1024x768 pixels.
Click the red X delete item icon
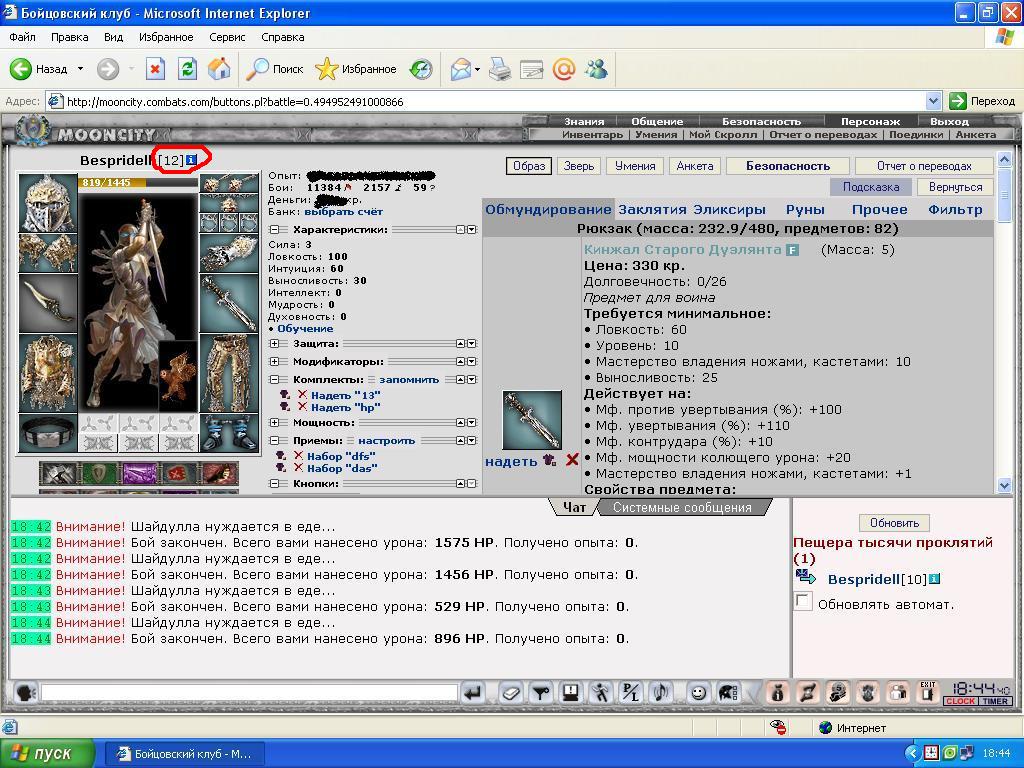coord(572,460)
